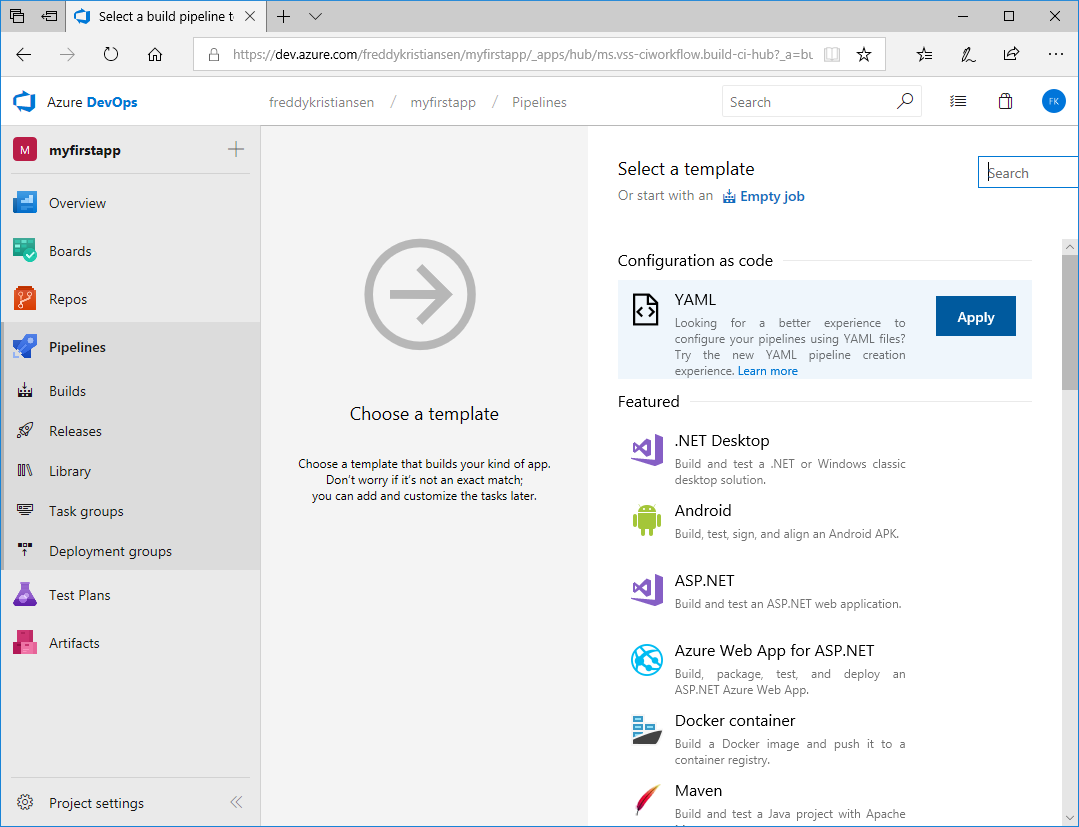This screenshot has width=1079, height=827.
Task: Collapse the sidebar with double chevron
Action: (236, 802)
